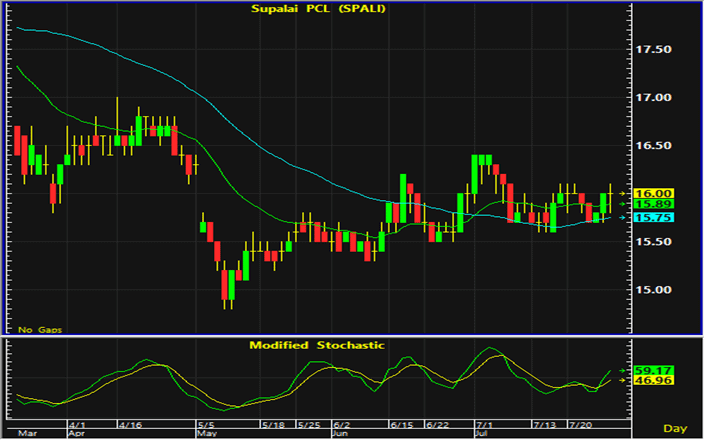Click the Day timeframe label
Screen dimensions: 705x440
pyautogui.click(x=675, y=429)
